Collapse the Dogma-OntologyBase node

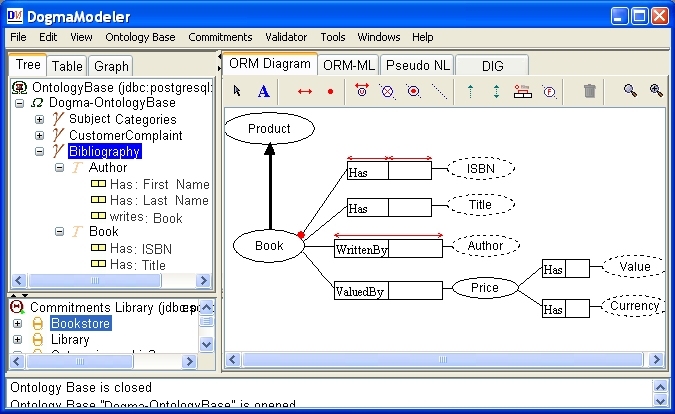click(x=19, y=103)
